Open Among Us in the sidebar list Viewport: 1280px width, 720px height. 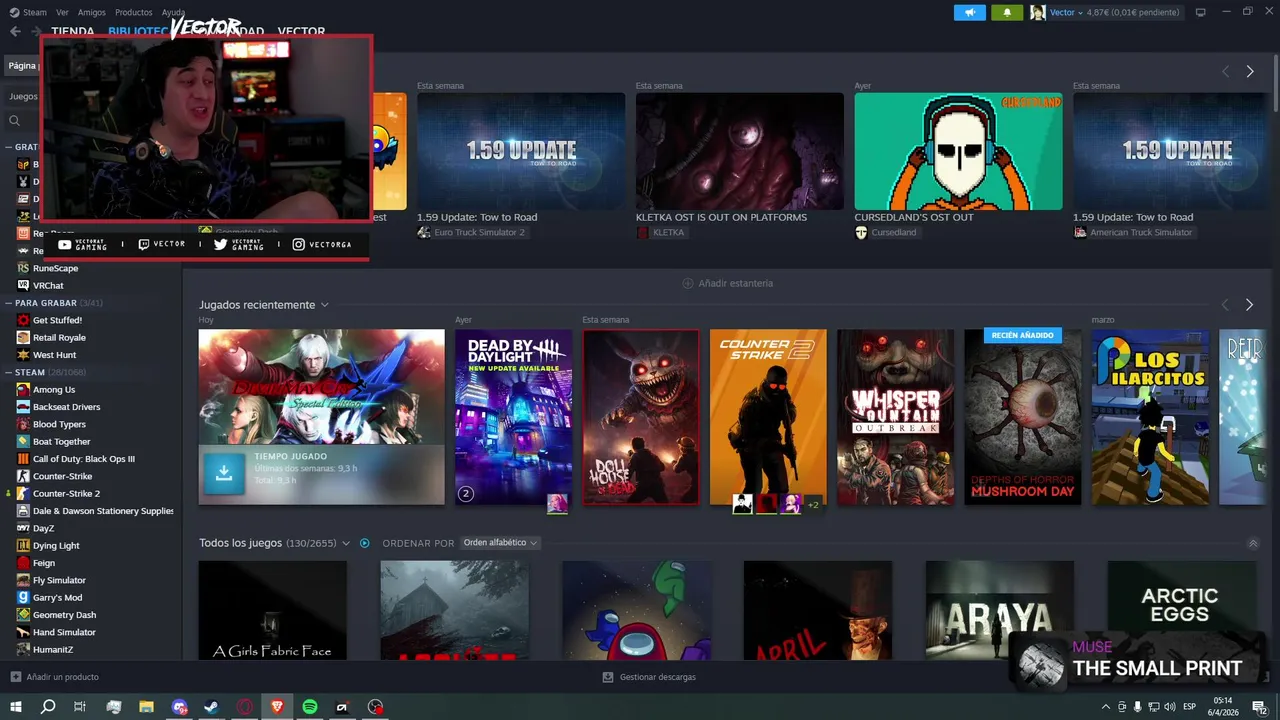click(x=54, y=390)
